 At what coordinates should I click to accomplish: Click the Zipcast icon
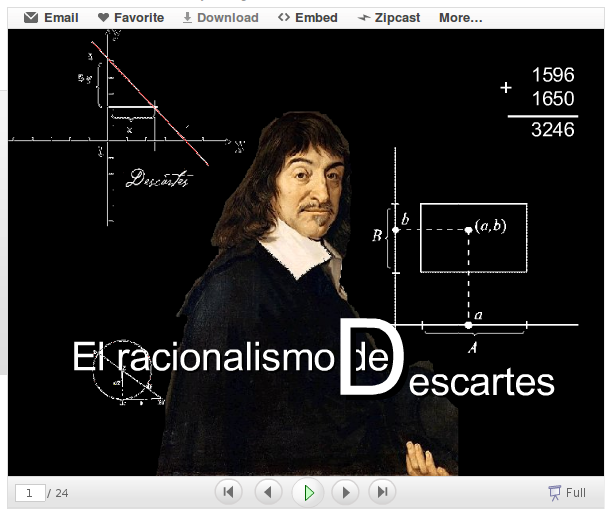coord(364,18)
